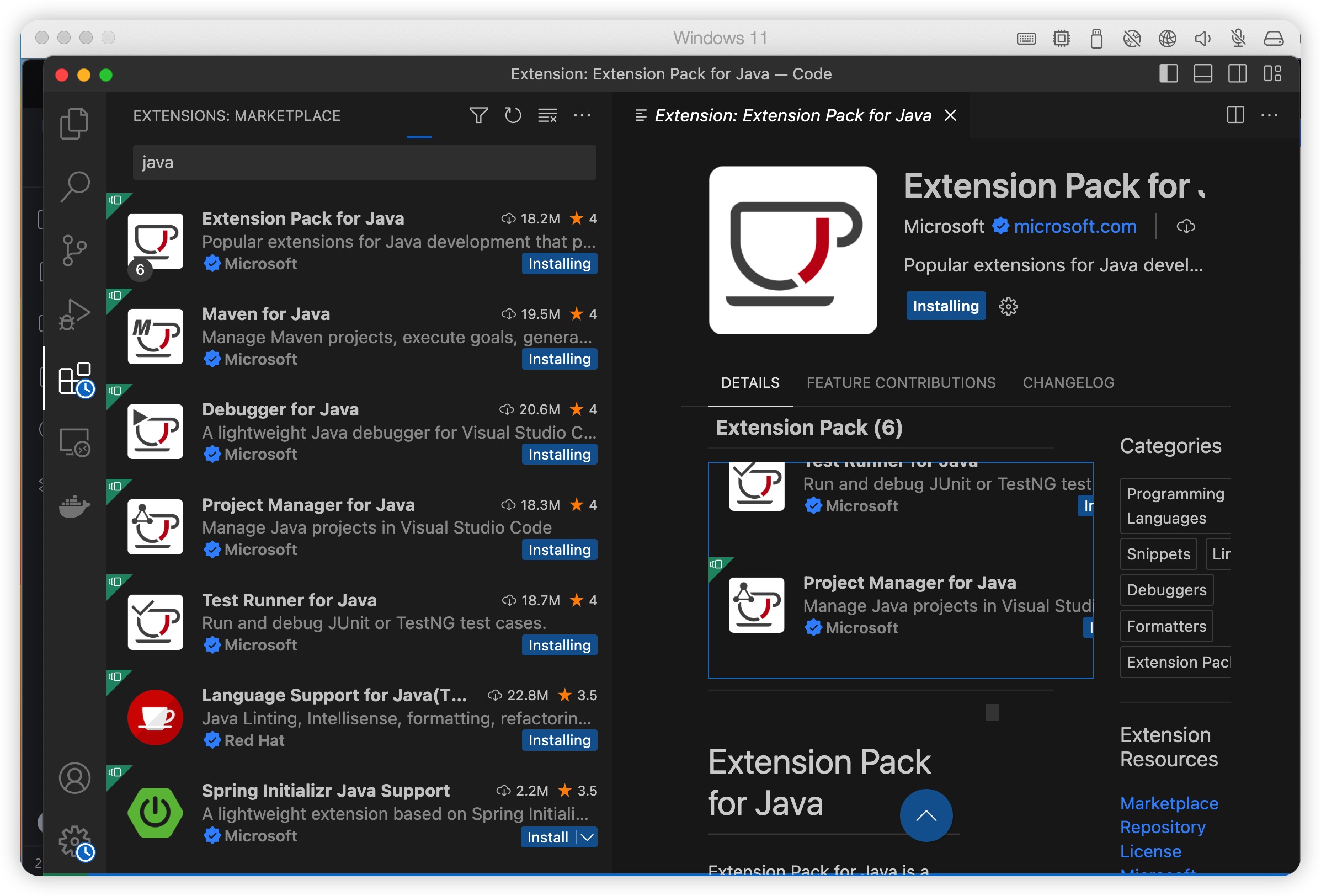This screenshot has width=1321, height=896.
Task: Open the extension's Manage gear beside Installing
Action: [1008, 306]
